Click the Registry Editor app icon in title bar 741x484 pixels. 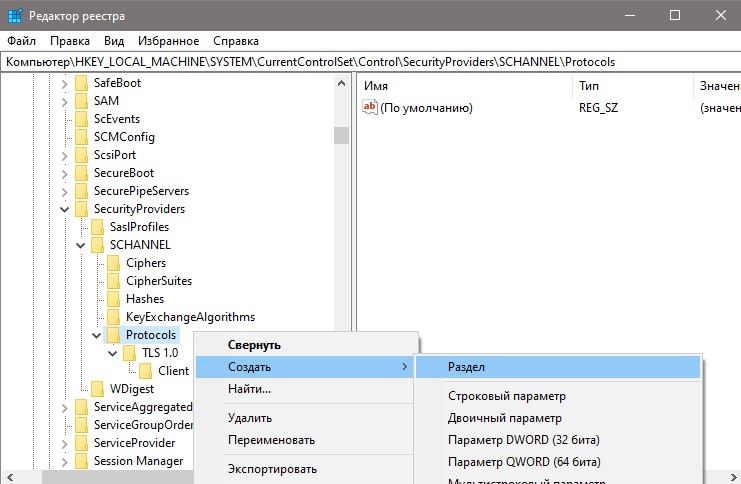tap(15, 15)
